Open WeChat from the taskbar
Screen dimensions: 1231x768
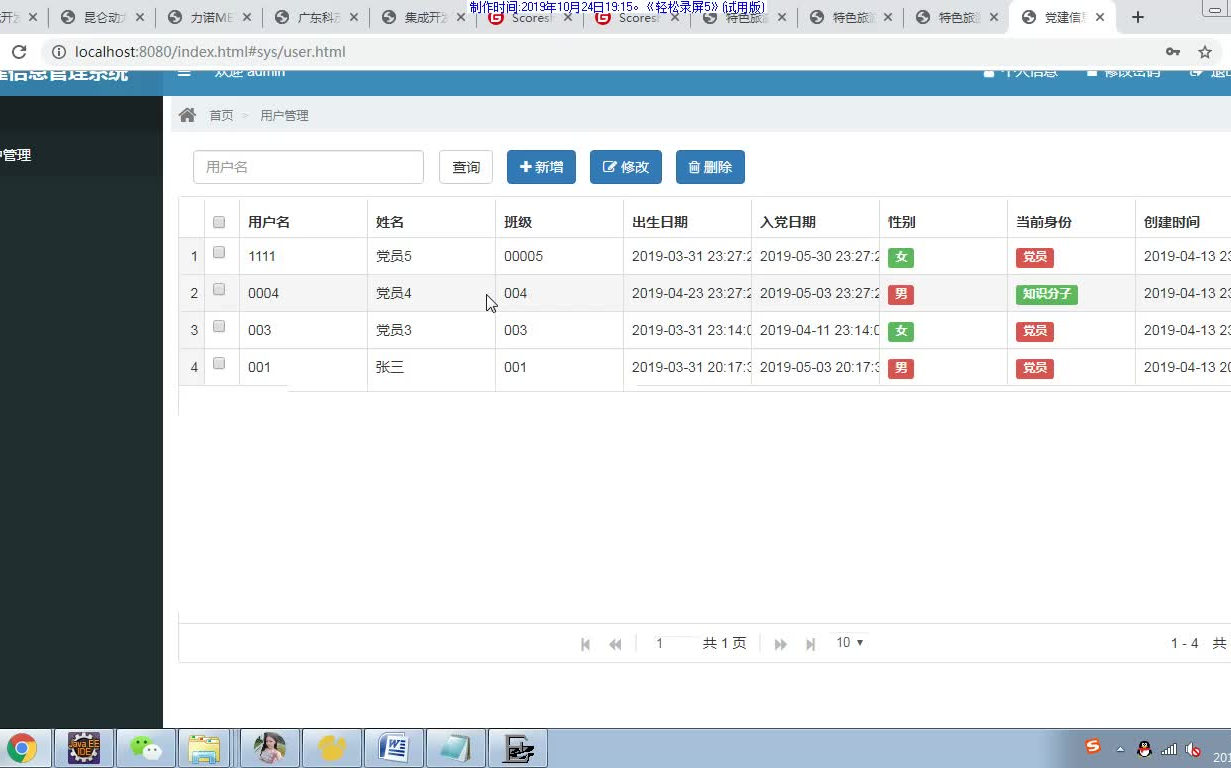146,747
